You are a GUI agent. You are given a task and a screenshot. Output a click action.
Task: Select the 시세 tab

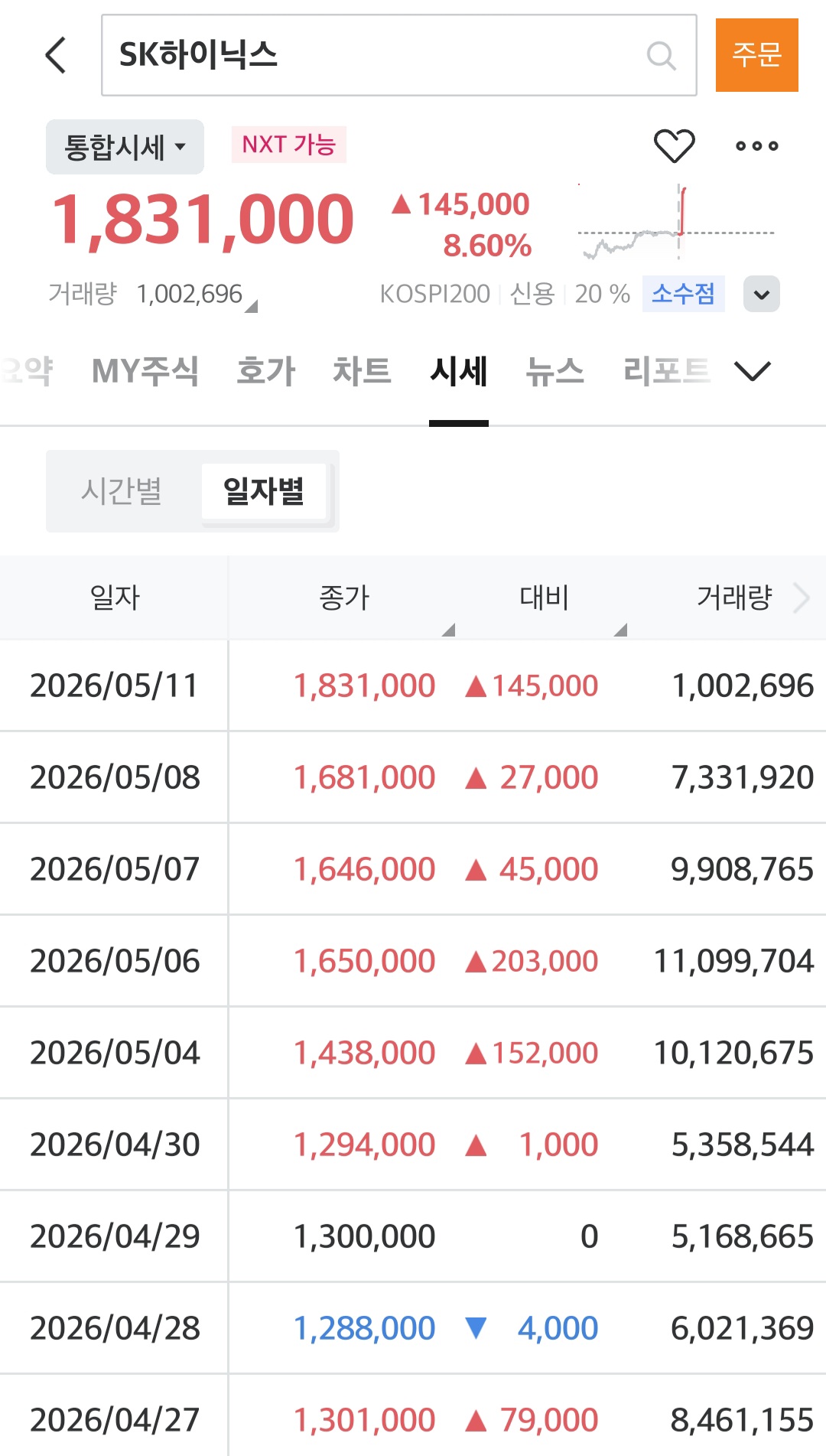pyautogui.click(x=458, y=372)
